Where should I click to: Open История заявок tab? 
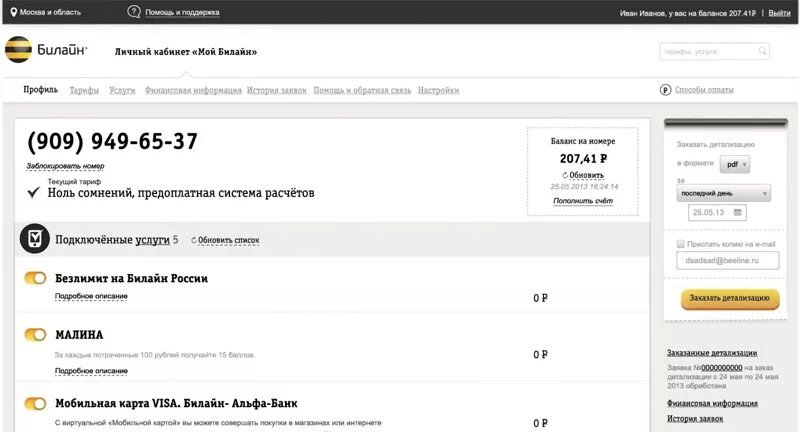point(277,90)
